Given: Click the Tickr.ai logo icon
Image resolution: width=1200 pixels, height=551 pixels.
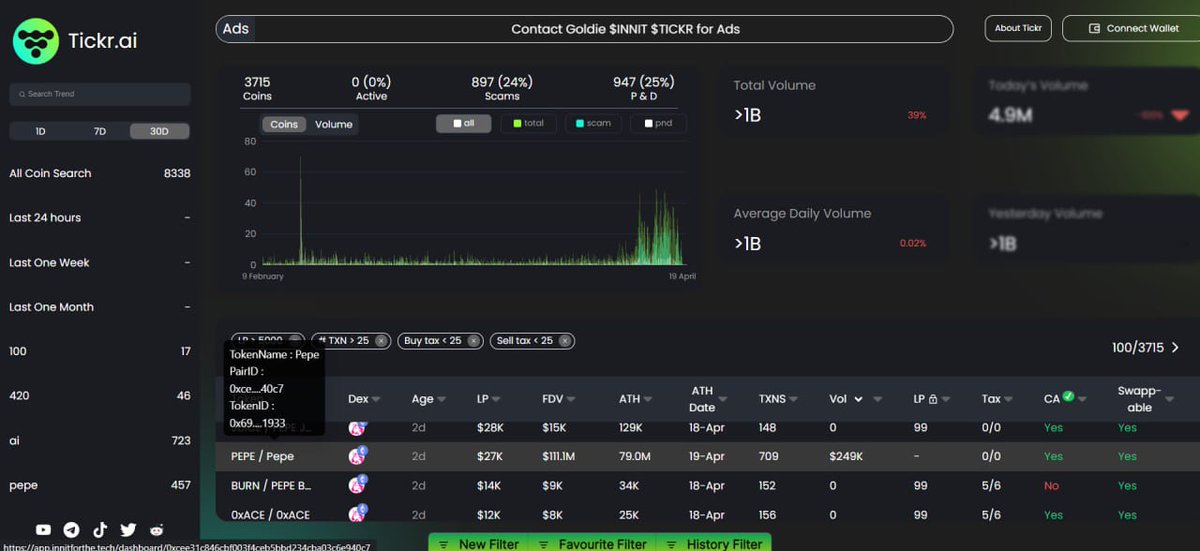Looking at the screenshot, I should point(36,41).
